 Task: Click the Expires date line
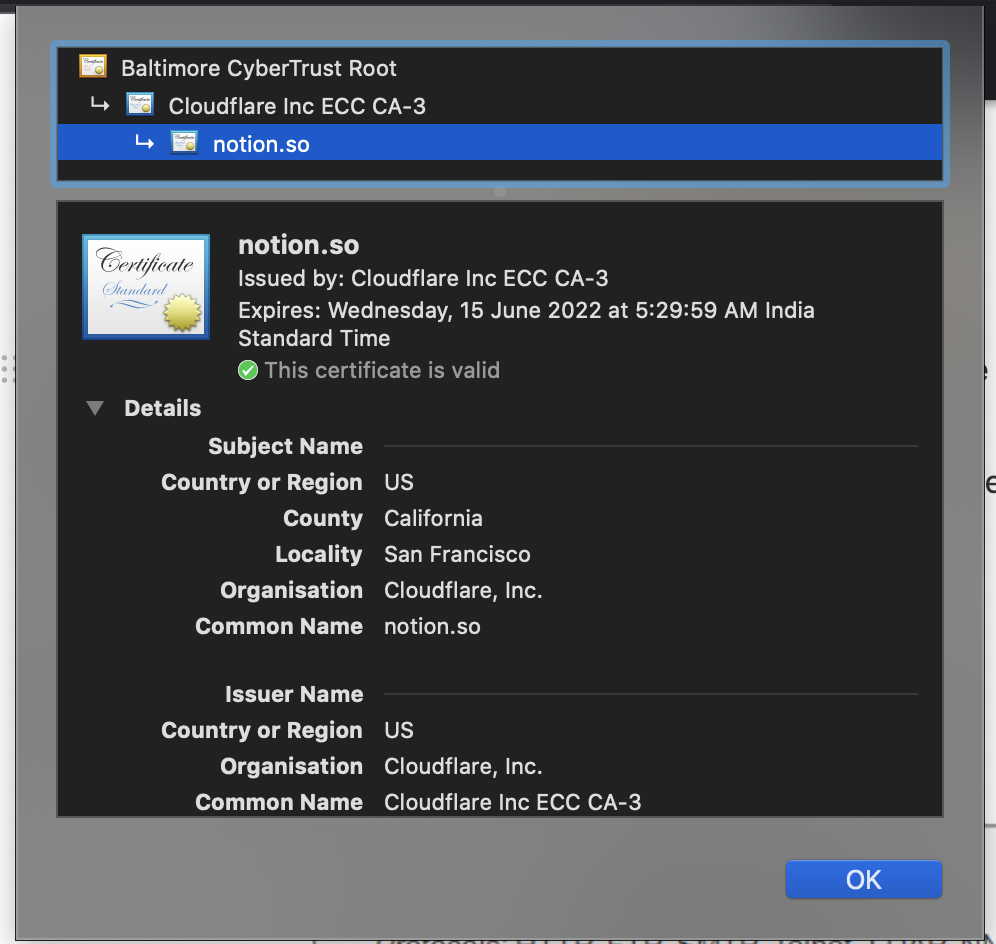pyautogui.click(x=526, y=324)
